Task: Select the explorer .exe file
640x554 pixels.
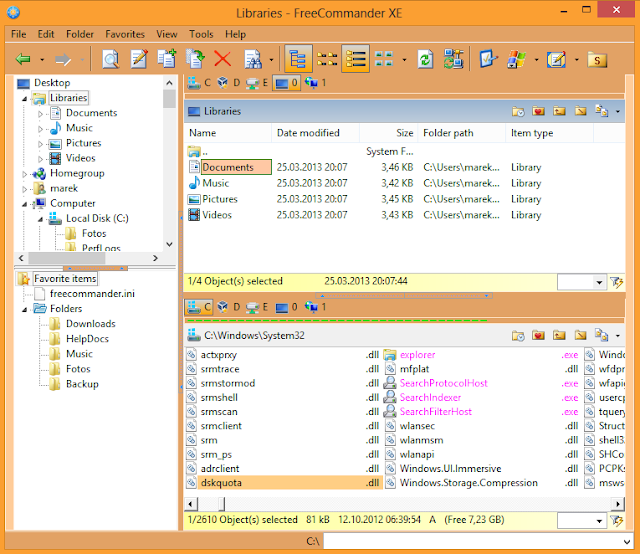Action: click(481, 355)
